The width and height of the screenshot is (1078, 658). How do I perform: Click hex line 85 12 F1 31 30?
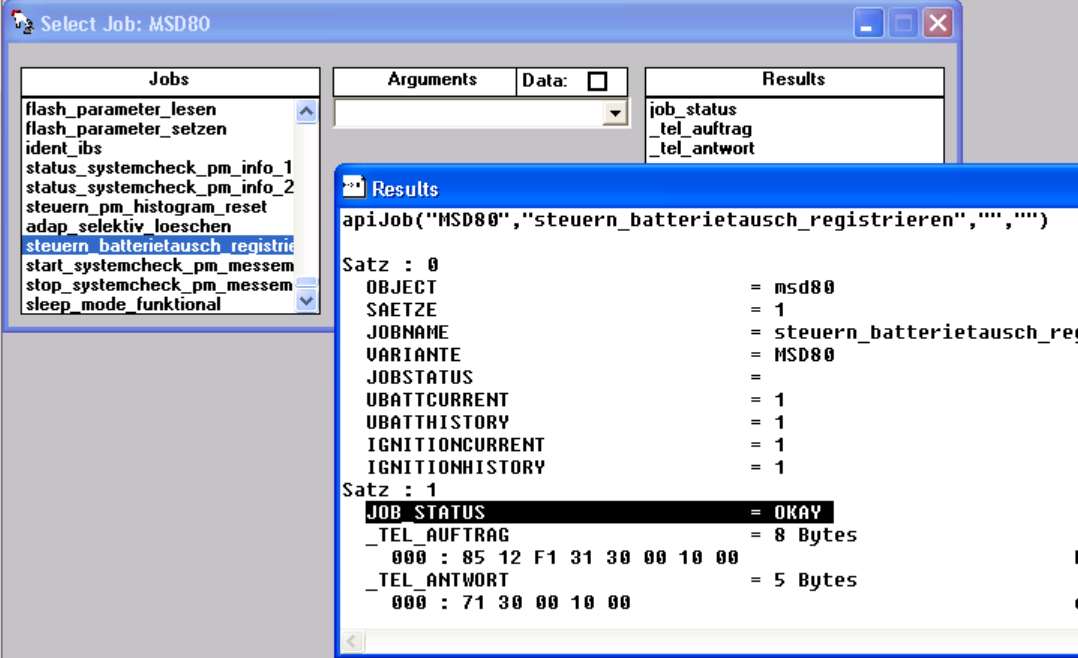click(x=565, y=558)
